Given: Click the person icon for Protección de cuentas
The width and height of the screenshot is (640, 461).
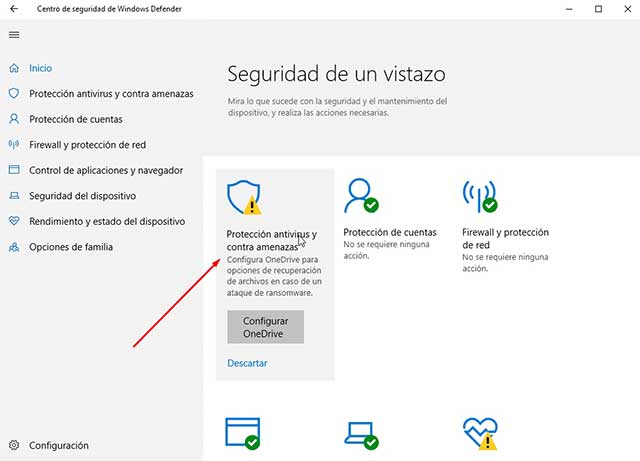Looking at the screenshot, I should coord(14,119).
